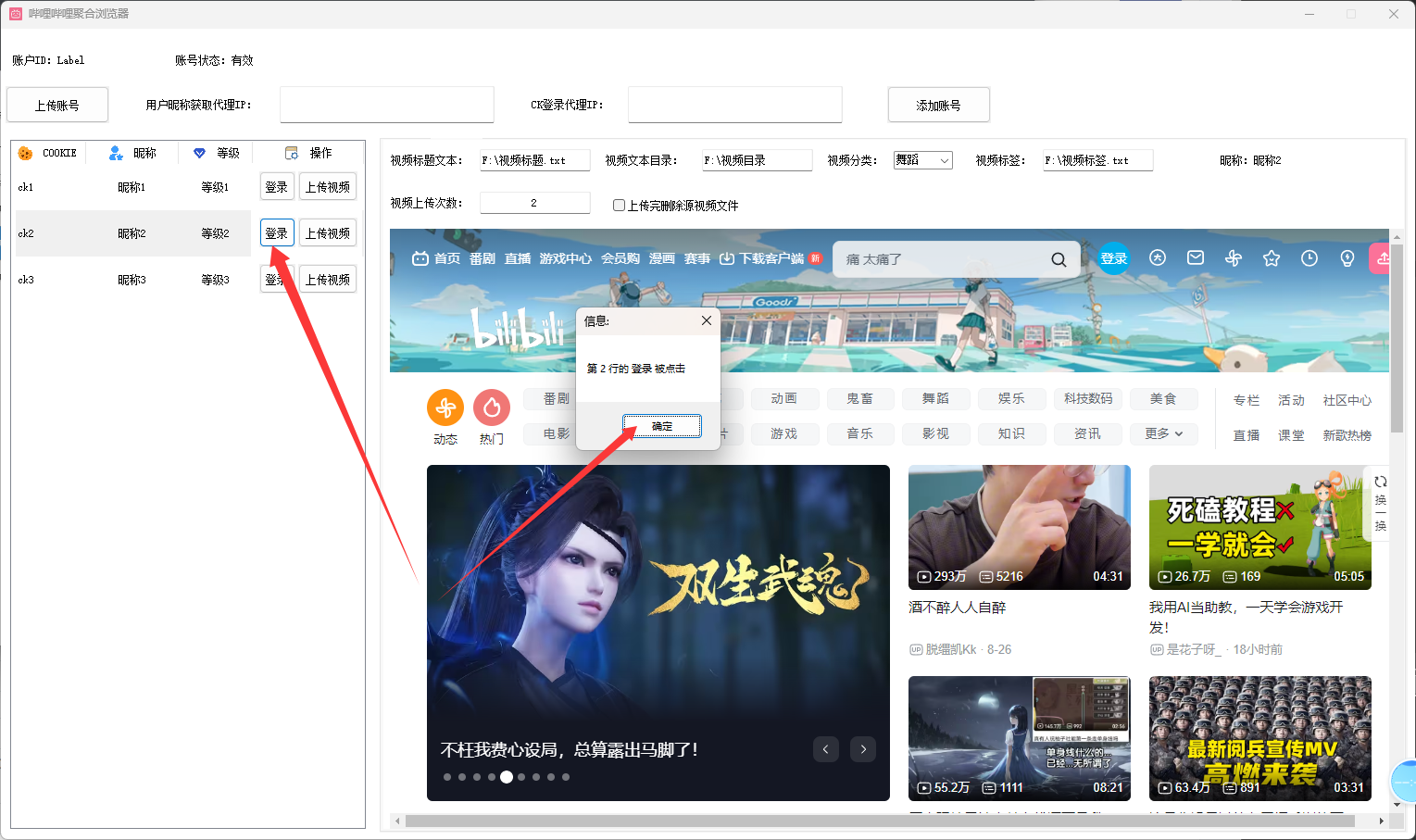Click 确定 in the info dialog
This screenshot has width=1416, height=840.
click(662, 426)
